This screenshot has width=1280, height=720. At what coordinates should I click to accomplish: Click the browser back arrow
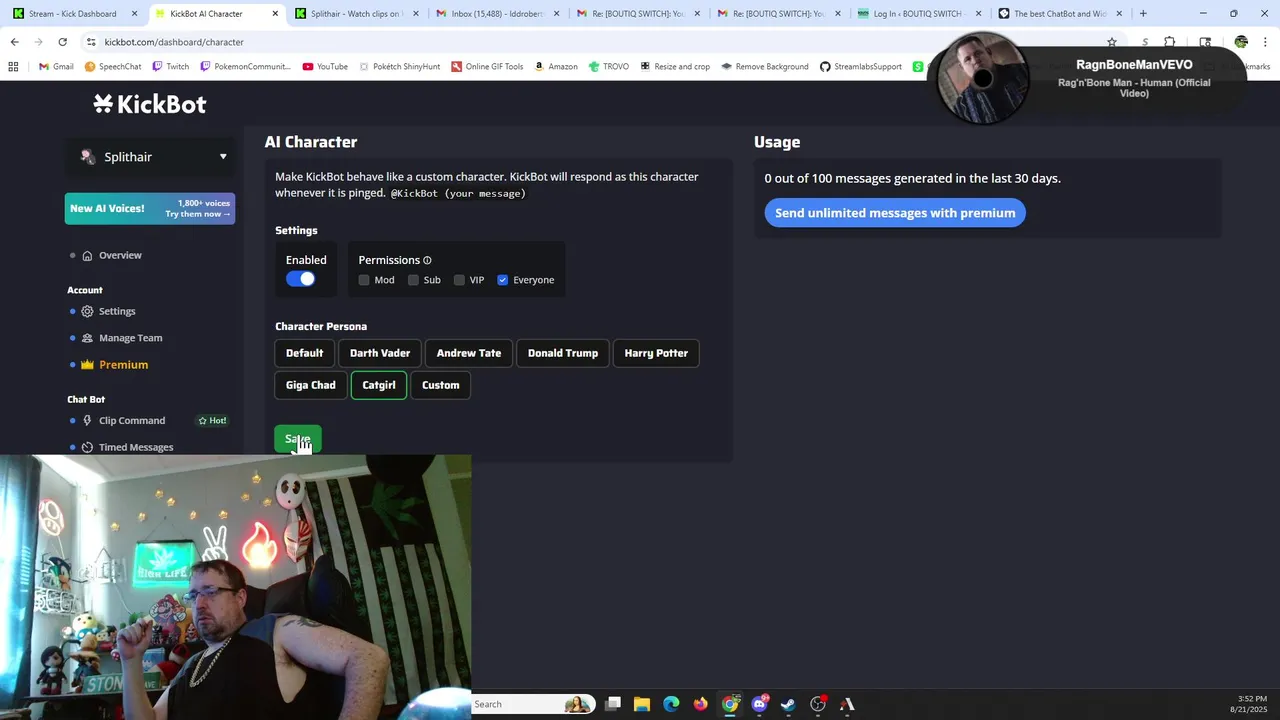tap(14, 42)
